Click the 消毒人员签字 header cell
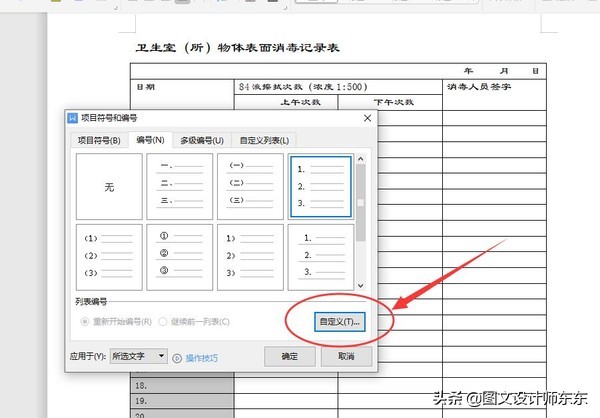Image resolution: width=600 pixels, height=418 pixels. click(494, 95)
